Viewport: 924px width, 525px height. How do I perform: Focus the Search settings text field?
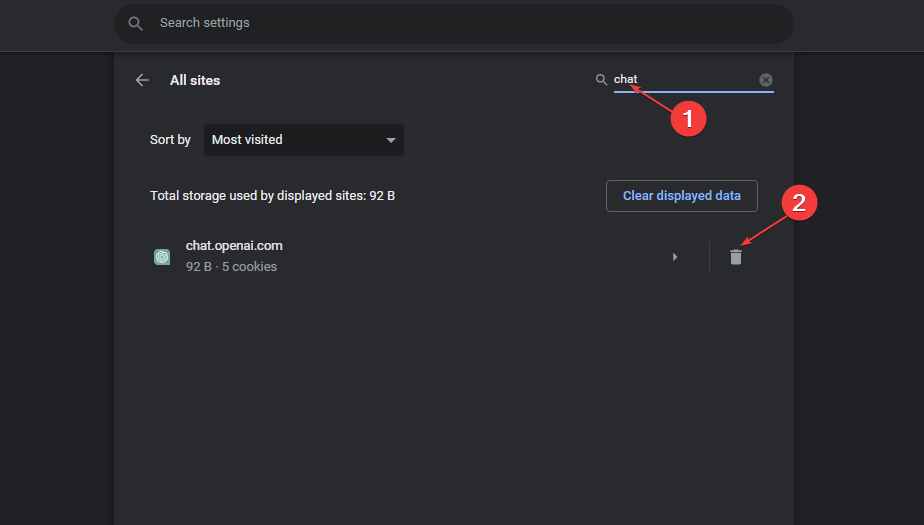pyautogui.click(x=450, y=23)
